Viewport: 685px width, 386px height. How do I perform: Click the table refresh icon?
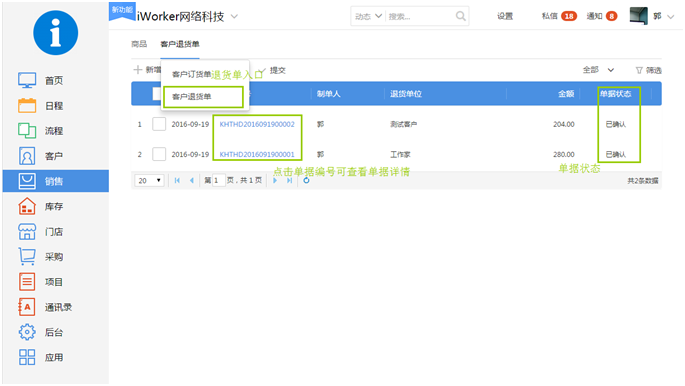pyautogui.click(x=306, y=180)
